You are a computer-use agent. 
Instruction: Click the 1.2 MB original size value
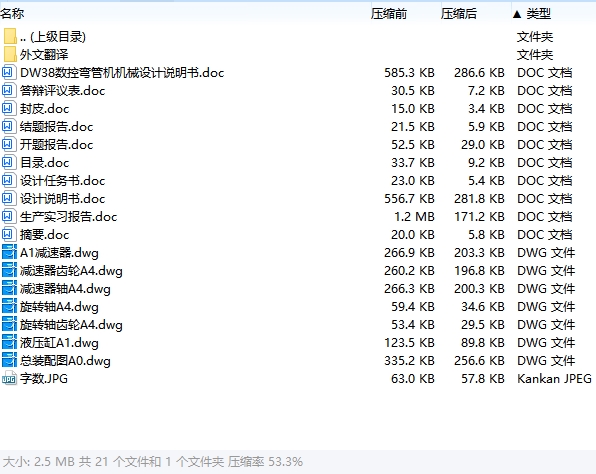pos(414,217)
